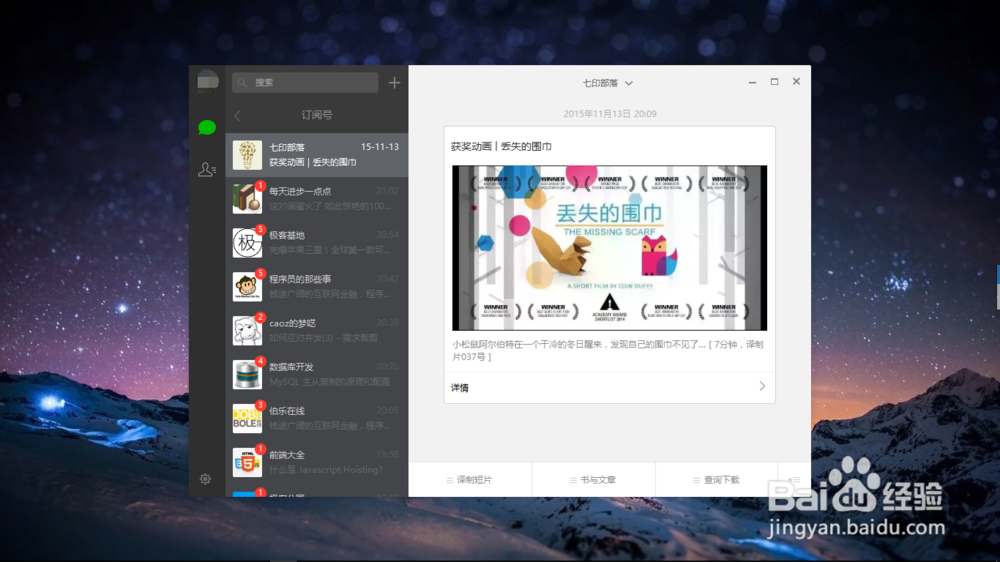Close the WeChat window

pyautogui.click(x=796, y=81)
